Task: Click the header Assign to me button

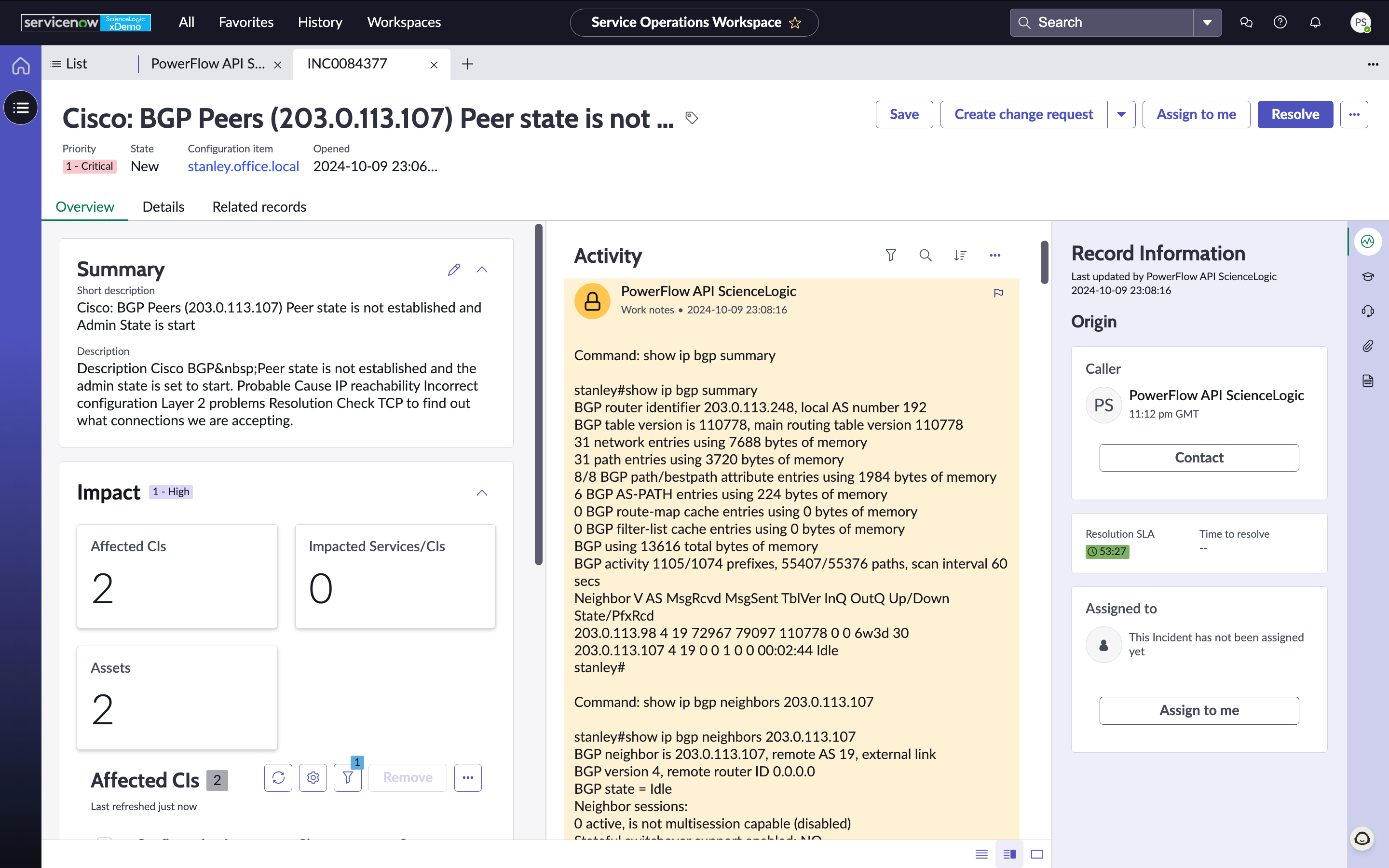Action: (1196, 114)
